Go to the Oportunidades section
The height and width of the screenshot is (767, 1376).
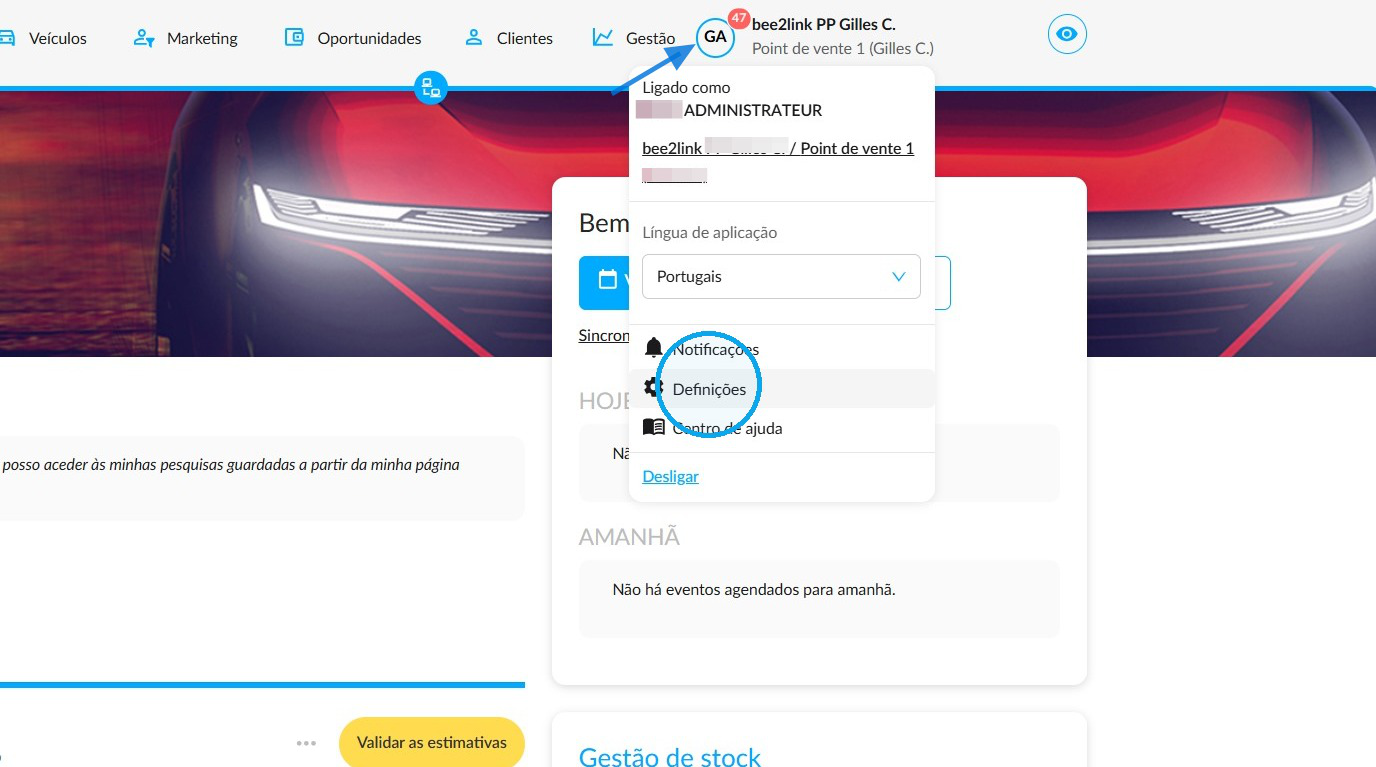tap(353, 38)
